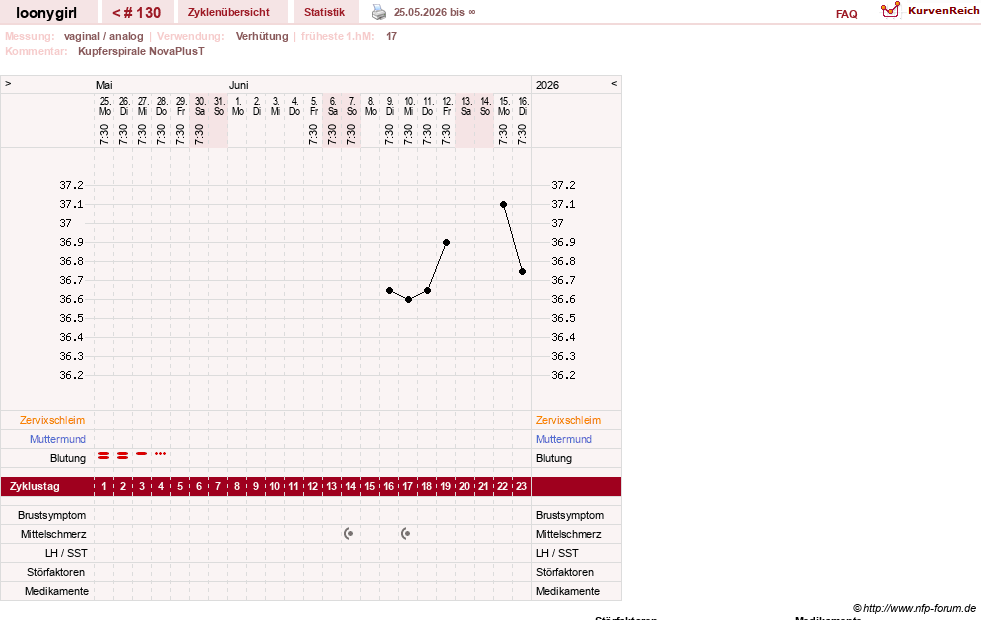This screenshot has height=620, width=981.
Task: Click cycle day 23 in Zyklustag row
Action: click(x=521, y=486)
